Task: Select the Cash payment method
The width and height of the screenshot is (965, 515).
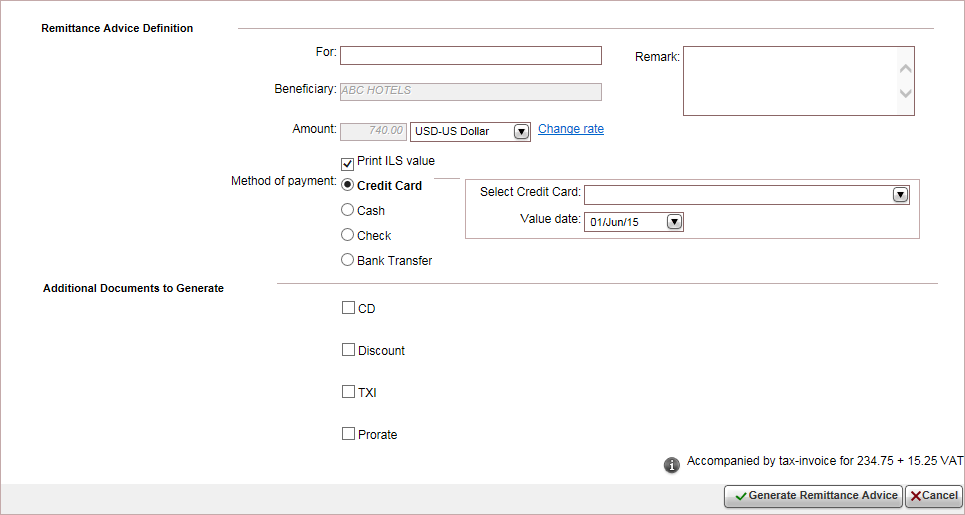Action: click(348, 210)
